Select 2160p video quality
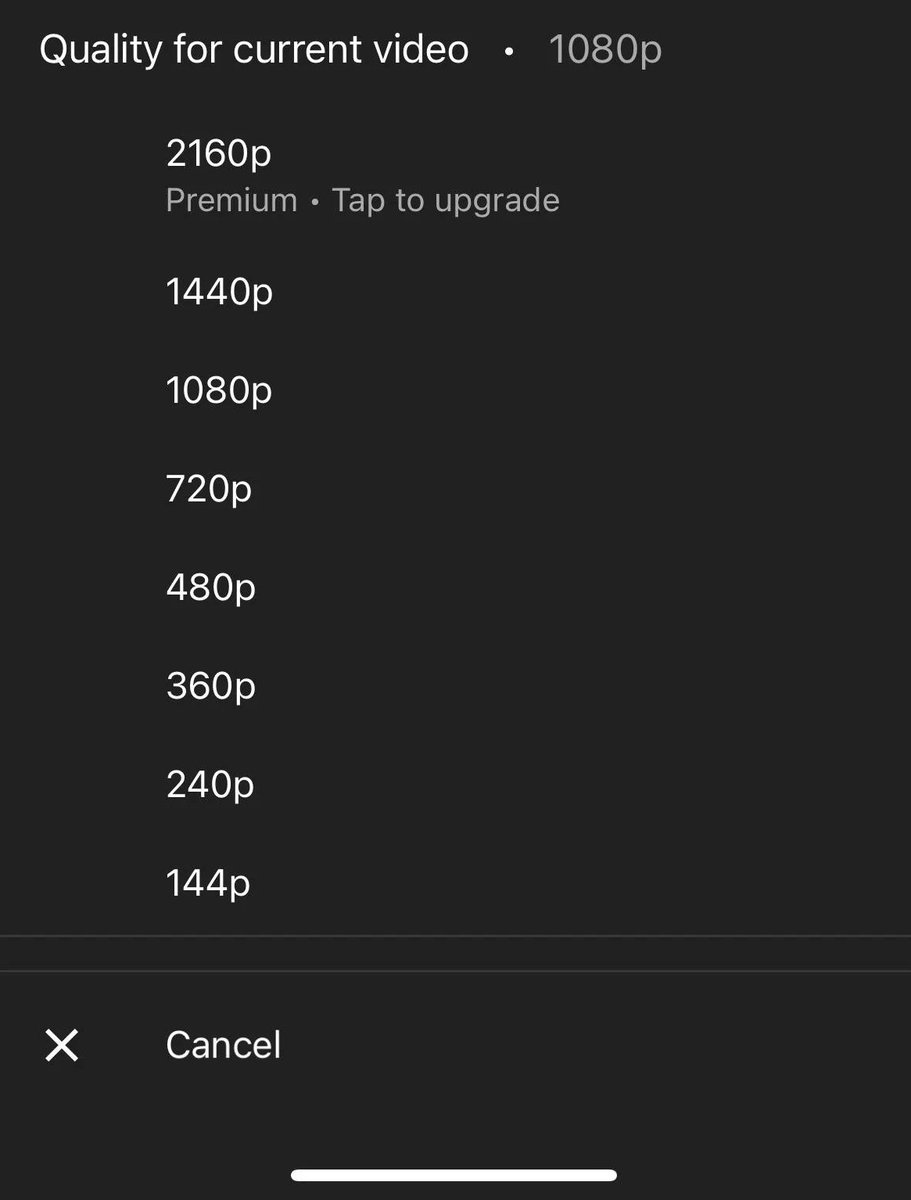This screenshot has width=911, height=1200. click(x=219, y=154)
